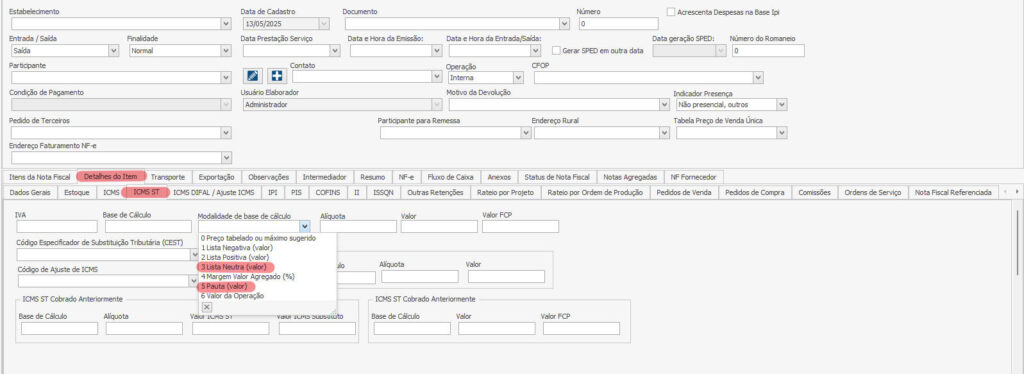Viewport: 1024px width, 374px height.
Task: Click the small X below the modalidade list
Action: [206, 306]
